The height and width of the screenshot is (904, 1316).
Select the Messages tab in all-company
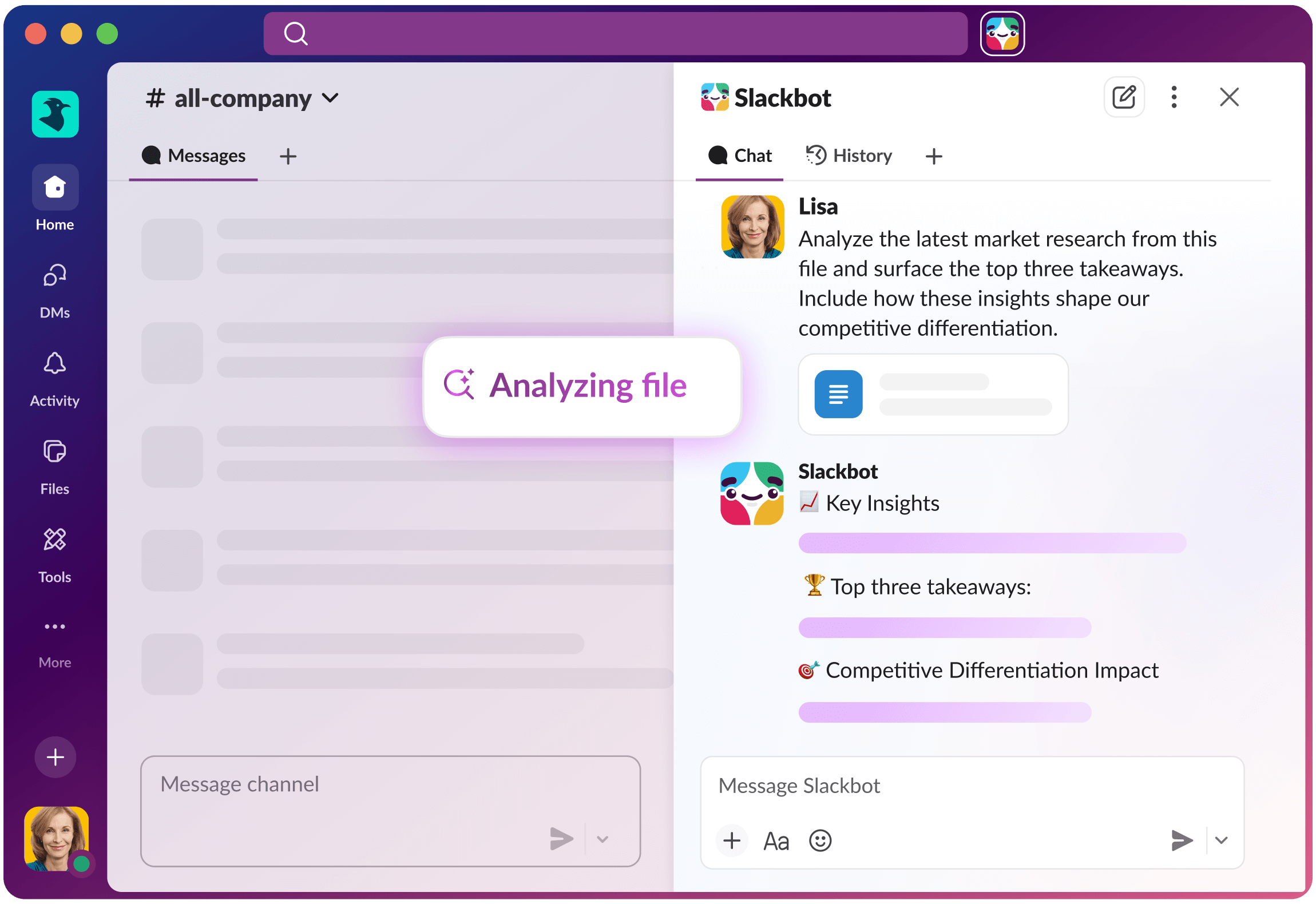click(x=193, y=156)
